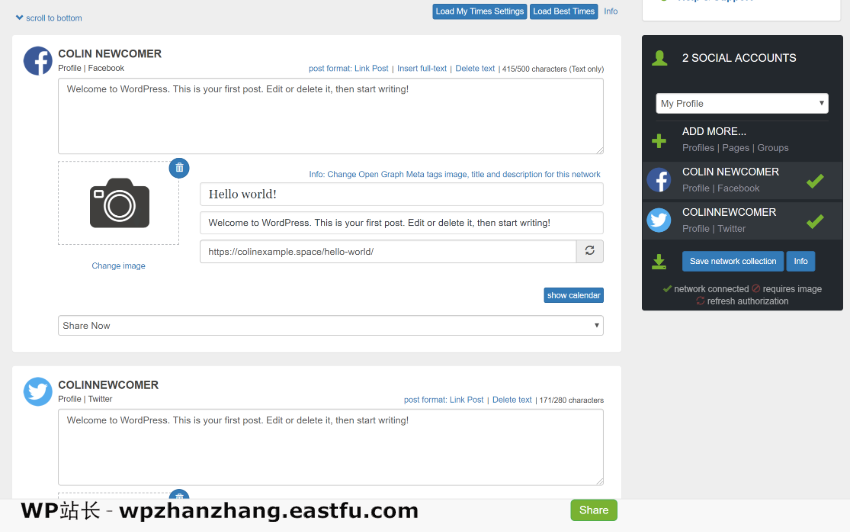850x532 pixels.
Task: Click the scroll to bottom link
Action: click(49, 18)
